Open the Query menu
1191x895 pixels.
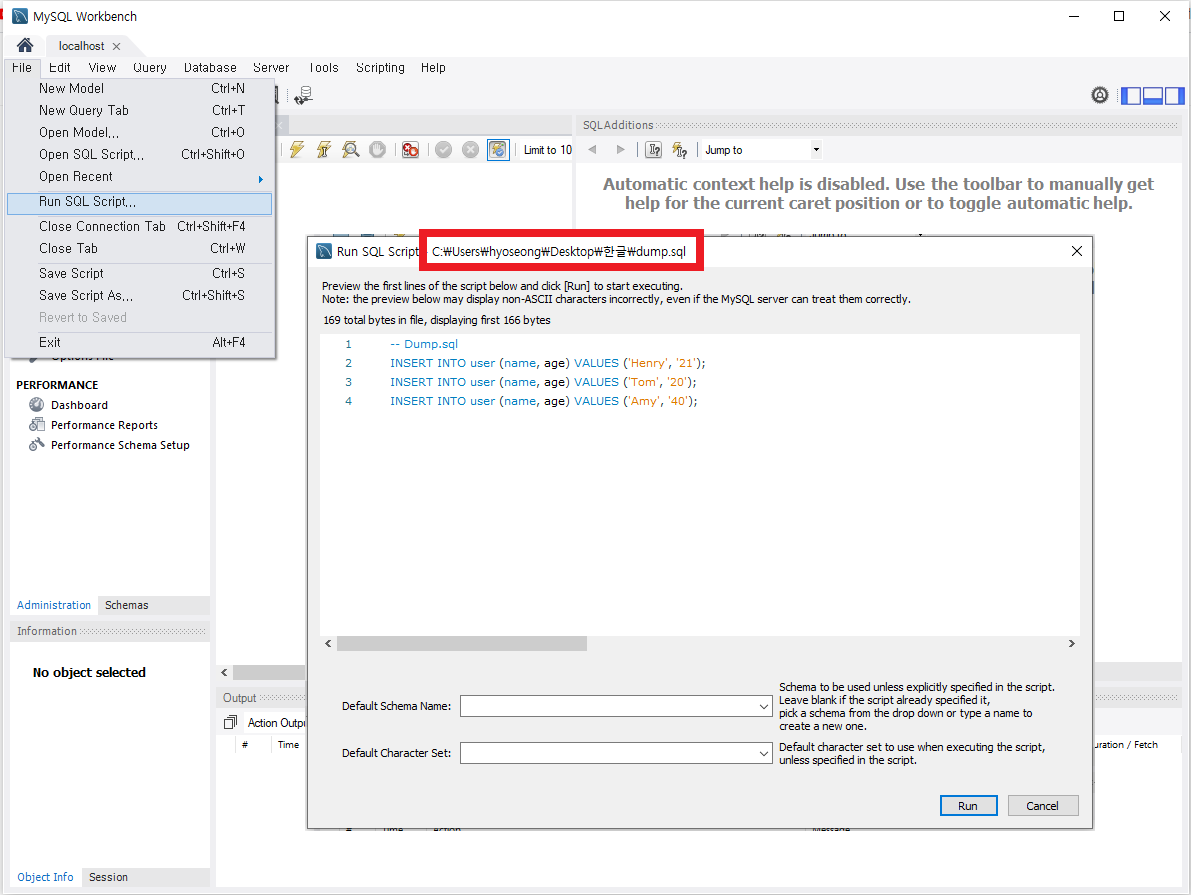coord(150,68)
